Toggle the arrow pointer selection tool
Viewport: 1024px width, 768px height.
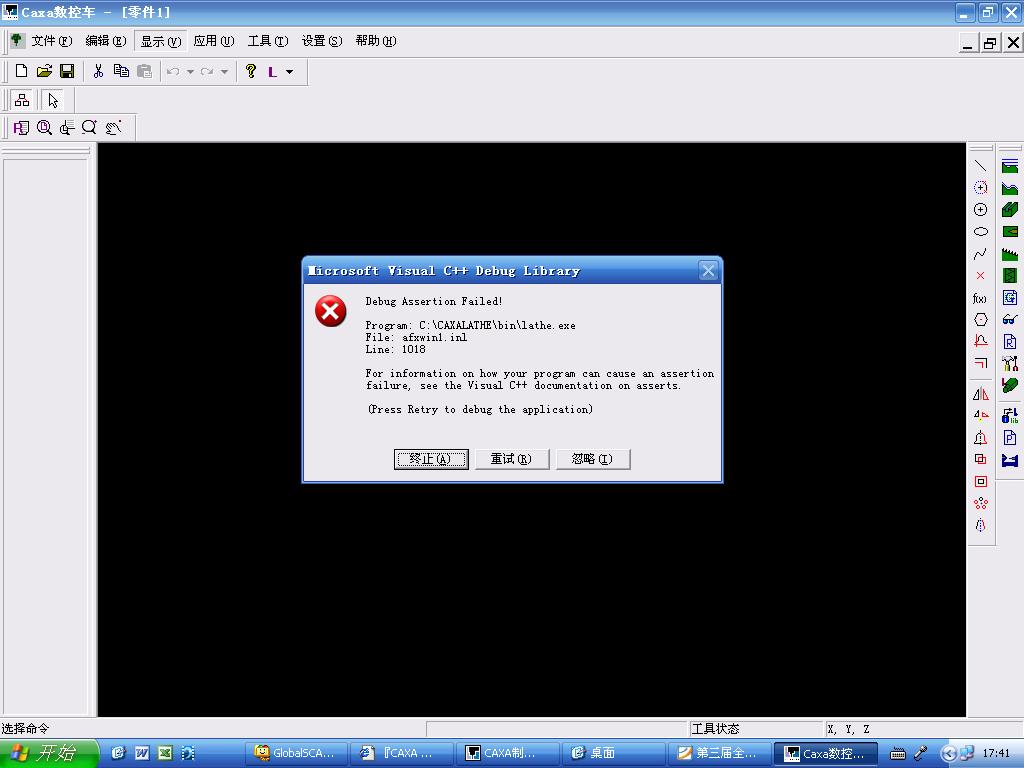pyautogui.click(x=53, y=100)
